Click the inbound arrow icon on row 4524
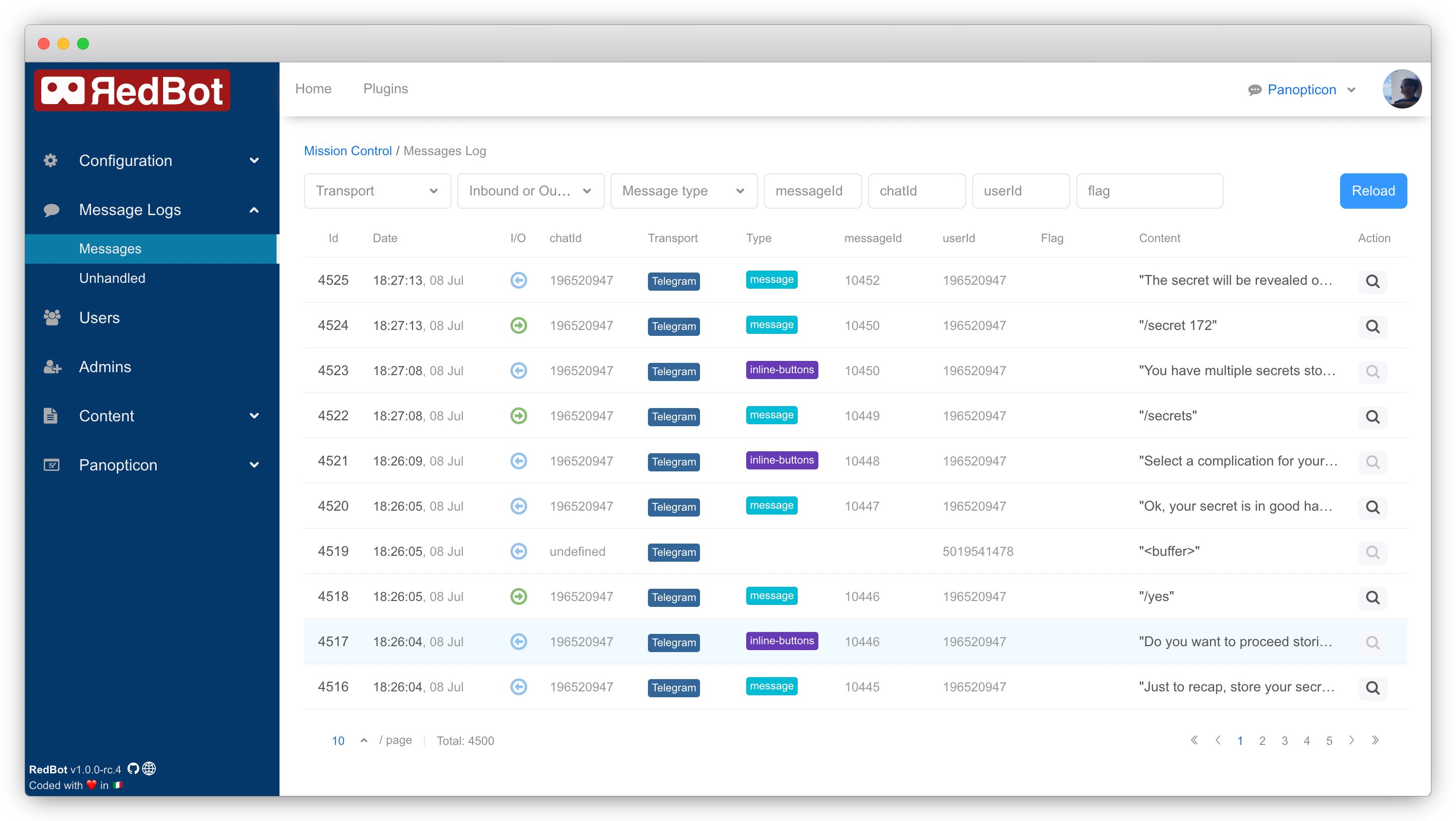This screenshot has width=1456, height=821. tap(518, 326)
